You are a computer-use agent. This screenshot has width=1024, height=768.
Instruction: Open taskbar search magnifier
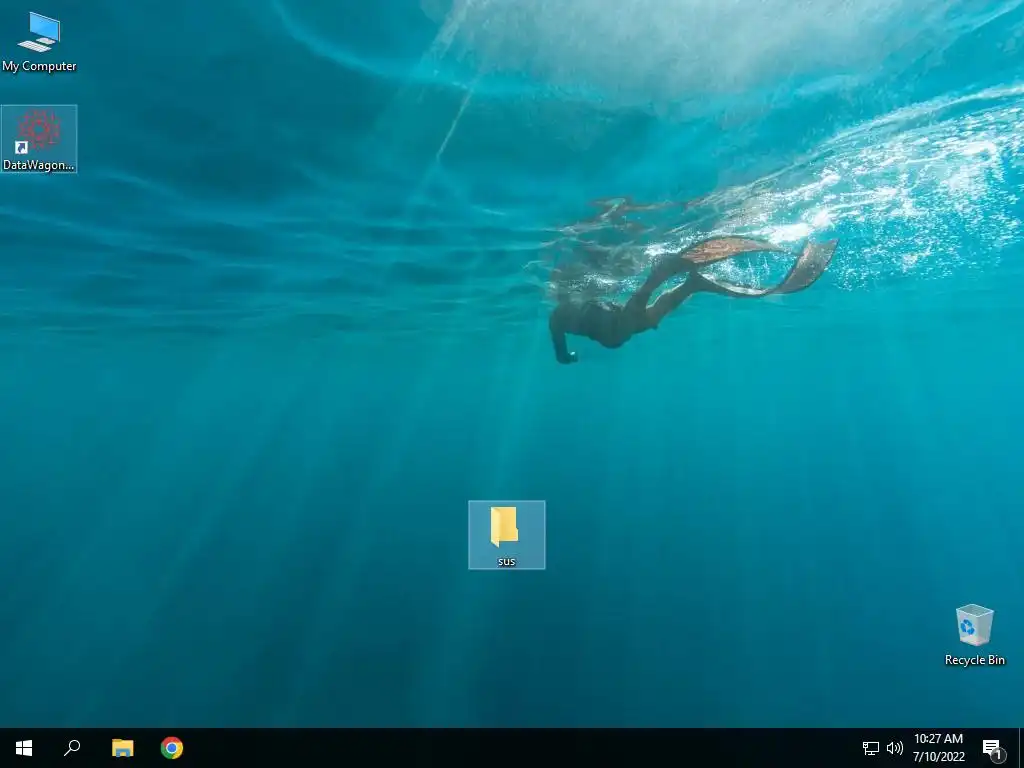(72, 748)
